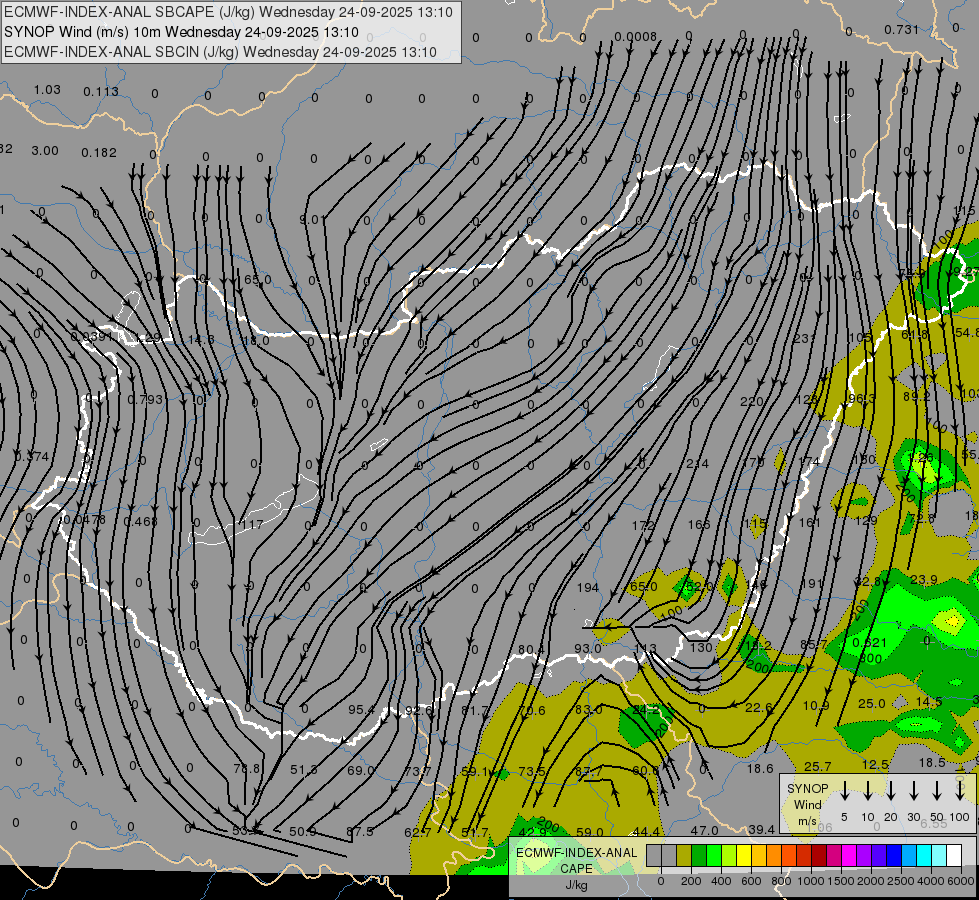Click the 4000 tick label in CAPE legend
Image resolution: width=979 pixels, height=900 pixels.
pyautogui.click(x=930, y=881)
